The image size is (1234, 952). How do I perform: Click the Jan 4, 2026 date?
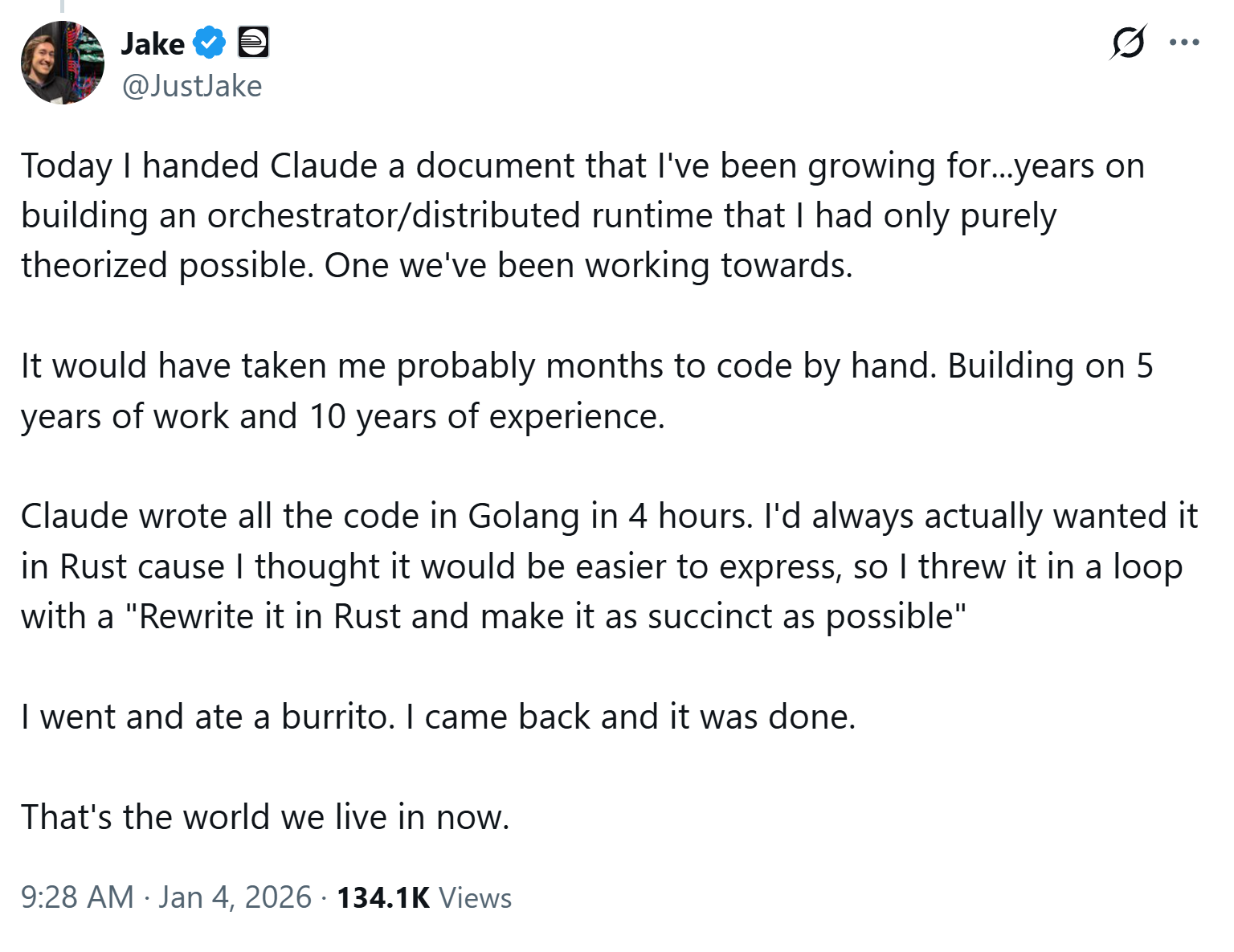click(x=235, y=897)
